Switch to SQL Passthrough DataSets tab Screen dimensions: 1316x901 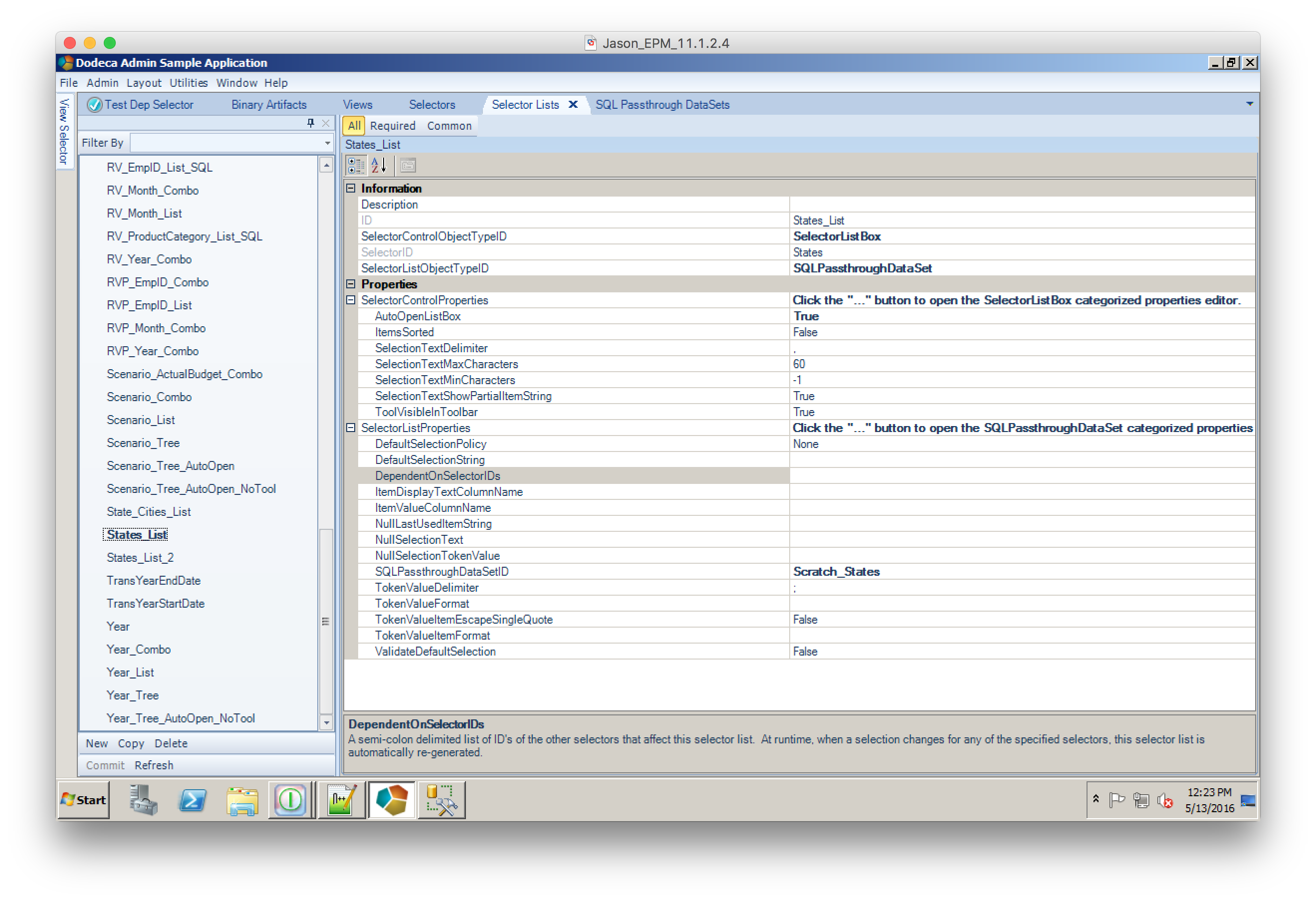[x=662, y=104]
